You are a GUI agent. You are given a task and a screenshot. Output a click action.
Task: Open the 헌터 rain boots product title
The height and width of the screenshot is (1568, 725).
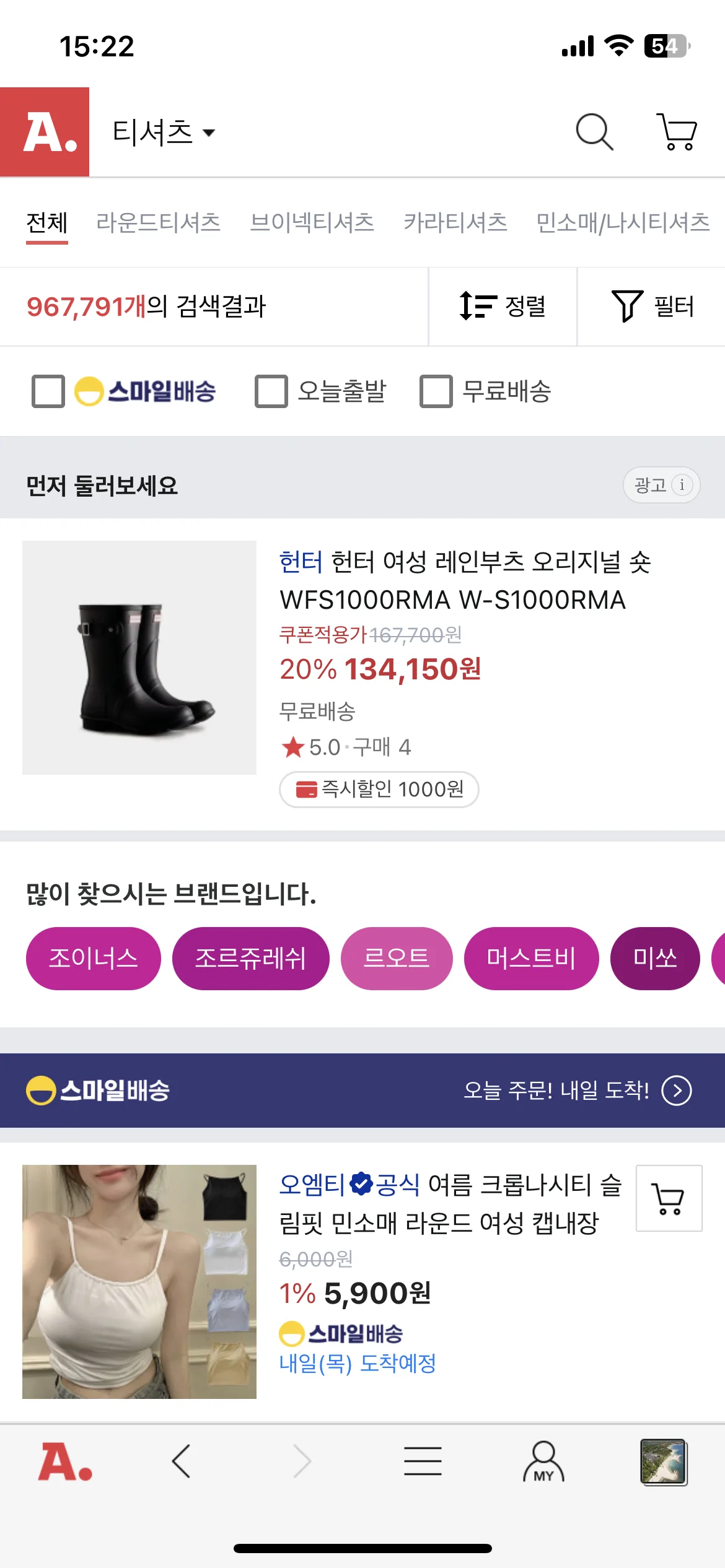click(465, 581)
